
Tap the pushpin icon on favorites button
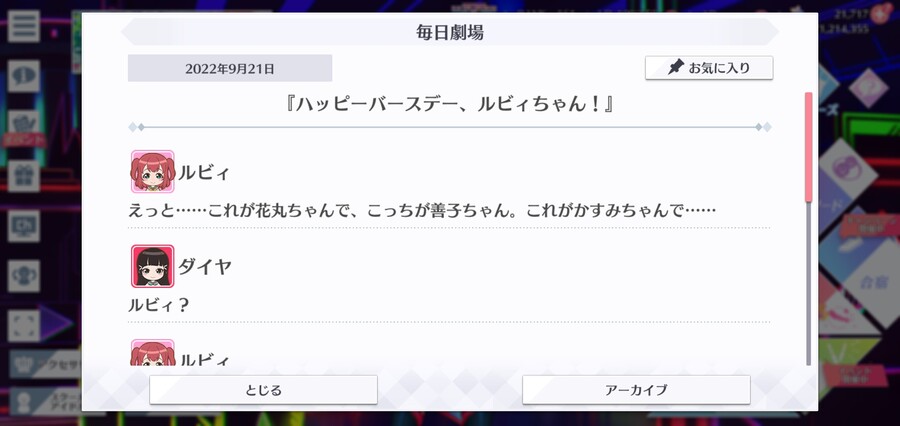coord(676,68)
